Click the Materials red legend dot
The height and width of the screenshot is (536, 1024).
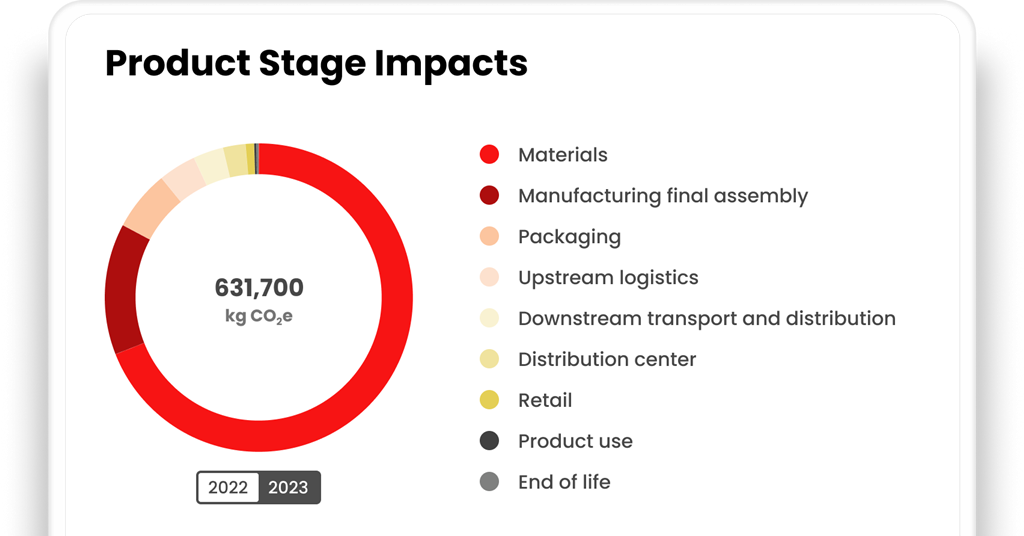click(489, 155)
